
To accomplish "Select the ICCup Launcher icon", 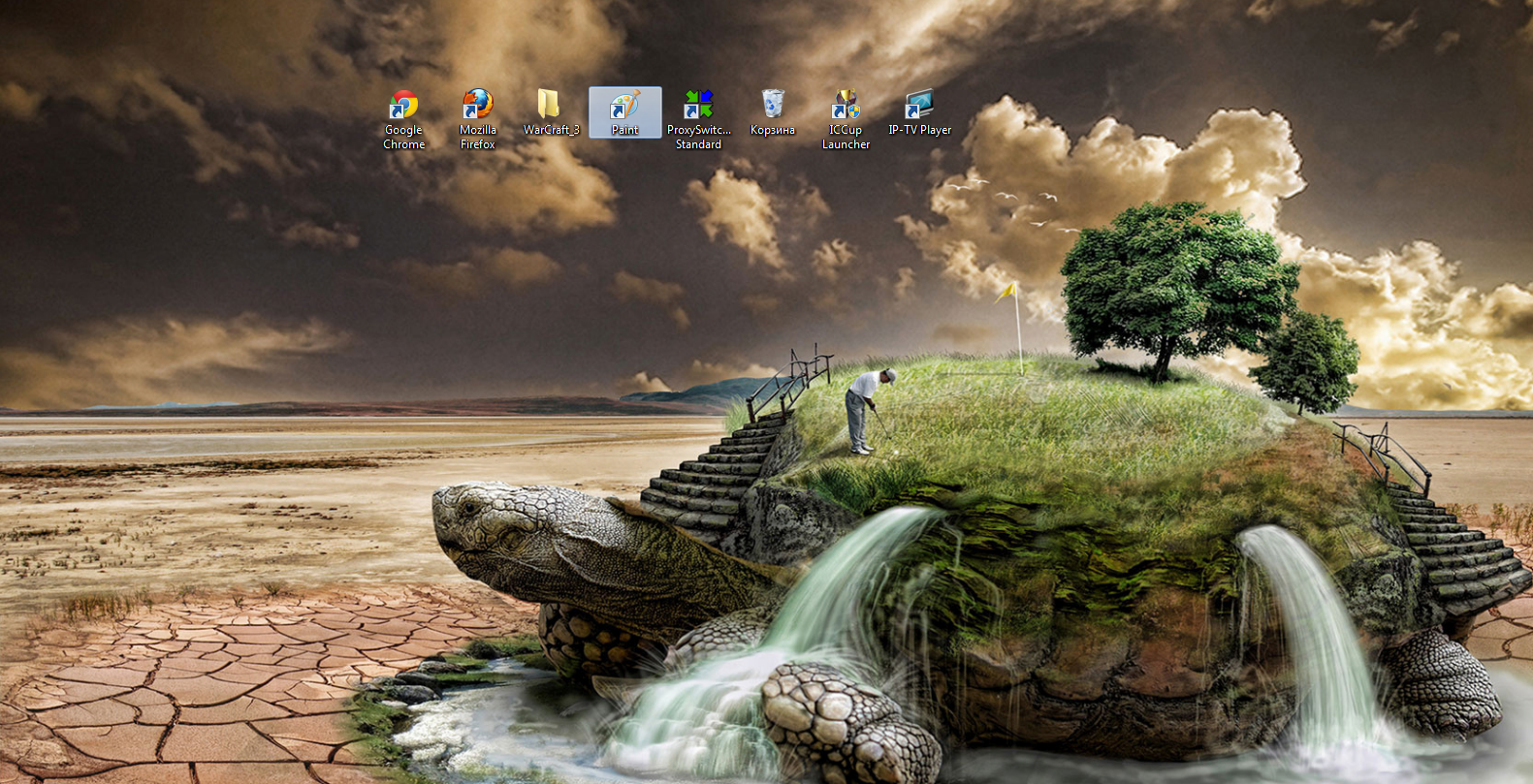I will coord(846,105).
